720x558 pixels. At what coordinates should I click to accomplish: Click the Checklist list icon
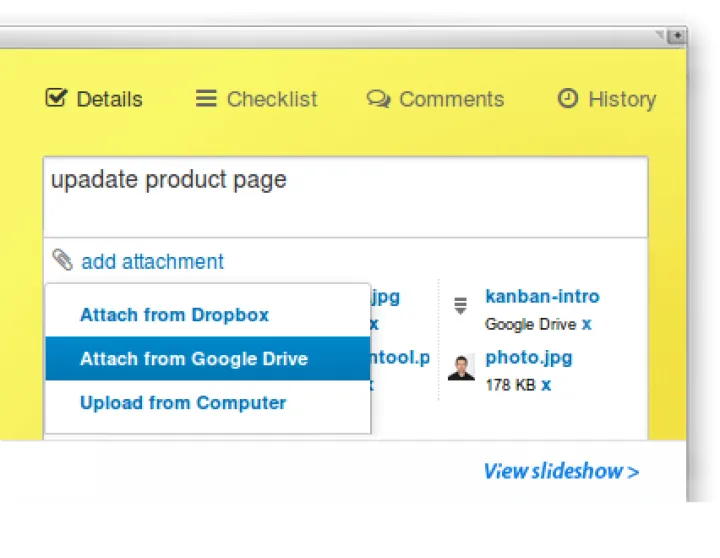click(206, 98)
